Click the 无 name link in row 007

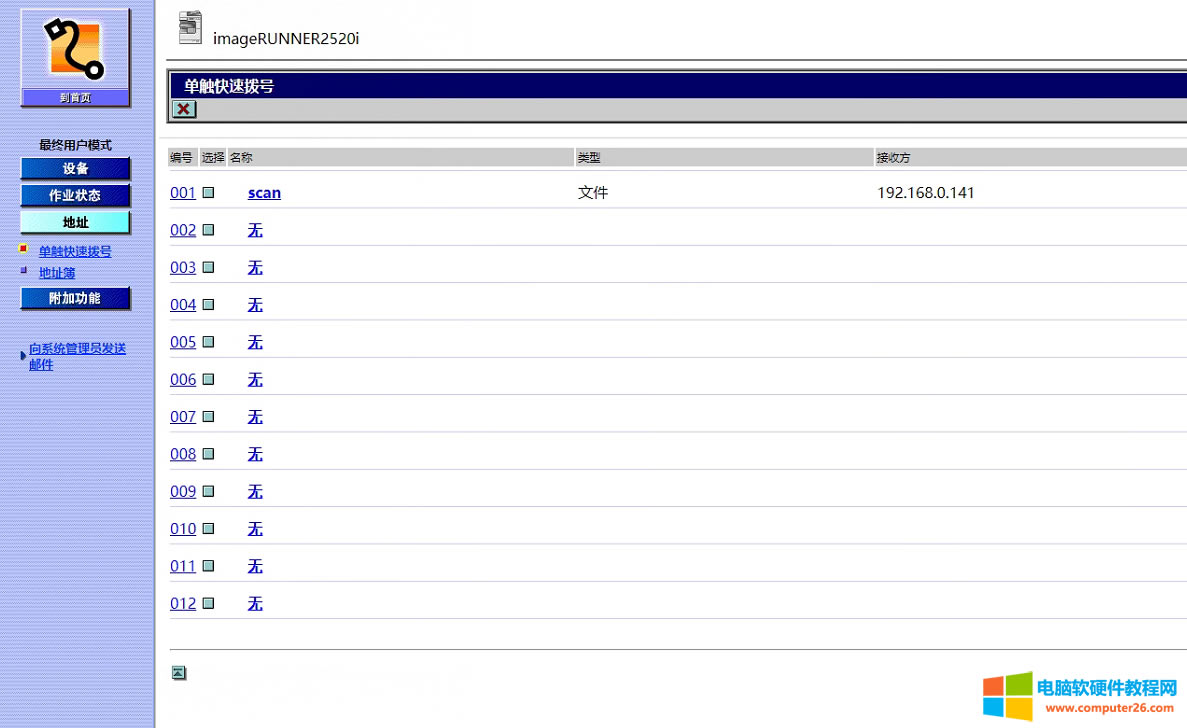tap(255, 417)
